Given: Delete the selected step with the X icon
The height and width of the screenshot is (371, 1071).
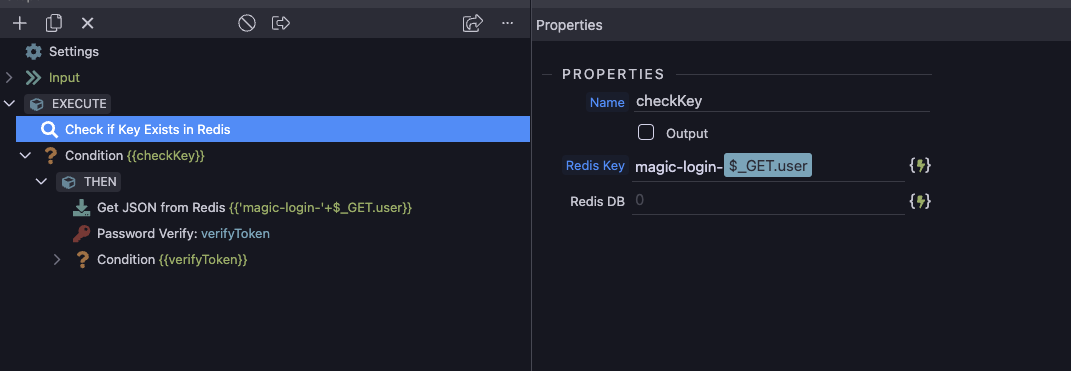Looking at the screenshot, I should click(87, 23).
